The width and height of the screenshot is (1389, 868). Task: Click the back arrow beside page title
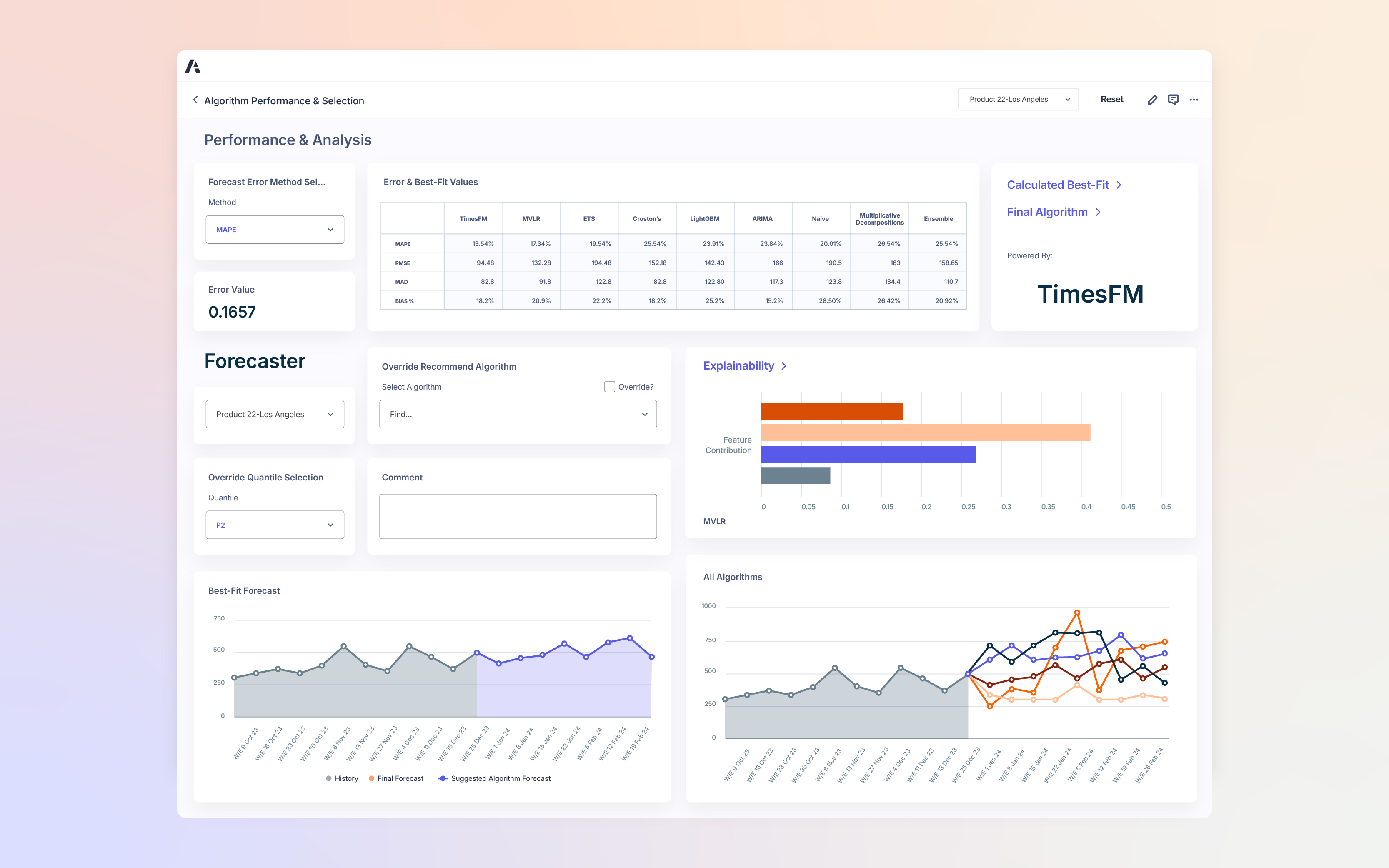(x=195, y=100)
